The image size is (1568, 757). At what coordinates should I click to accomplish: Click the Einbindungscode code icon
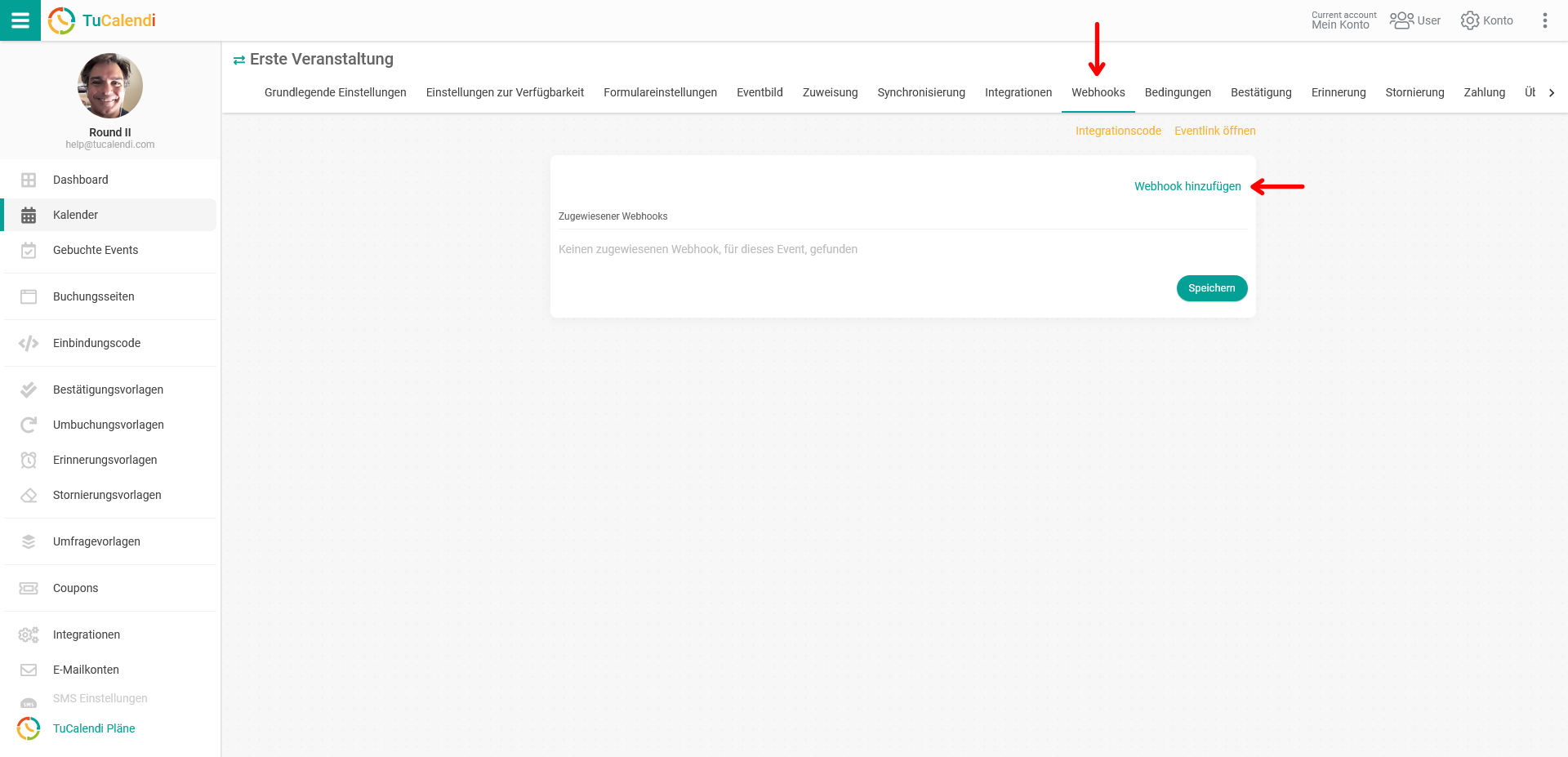[x=29, y=343]
